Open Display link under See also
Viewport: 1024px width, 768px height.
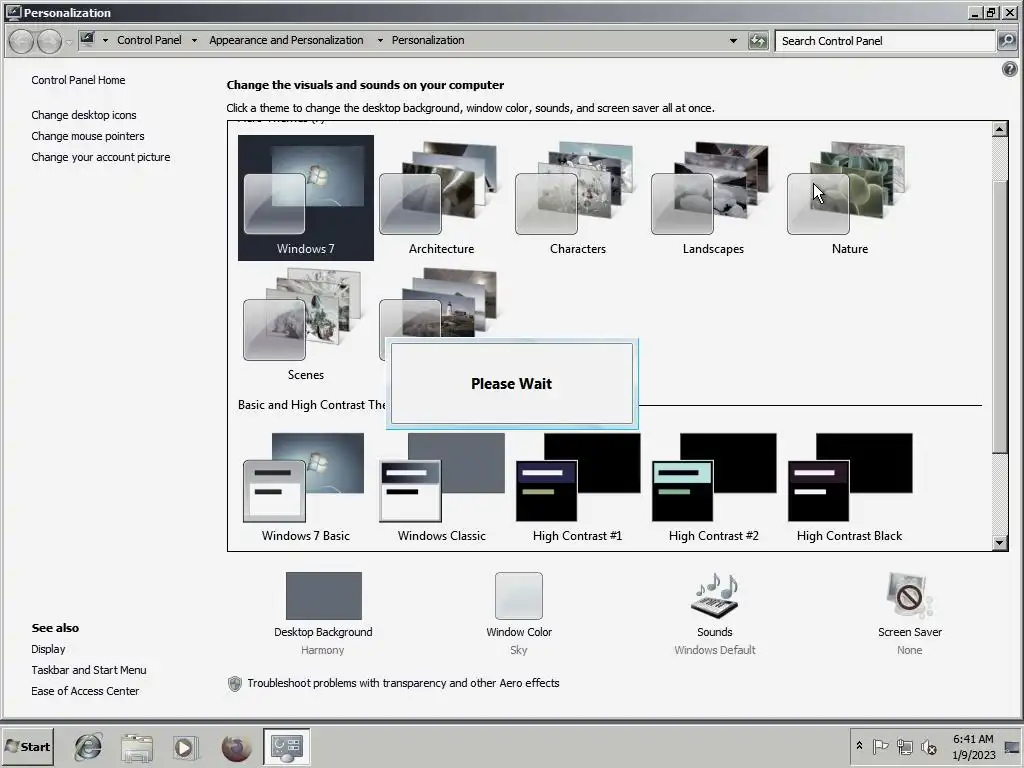click(x=48, y=649)
